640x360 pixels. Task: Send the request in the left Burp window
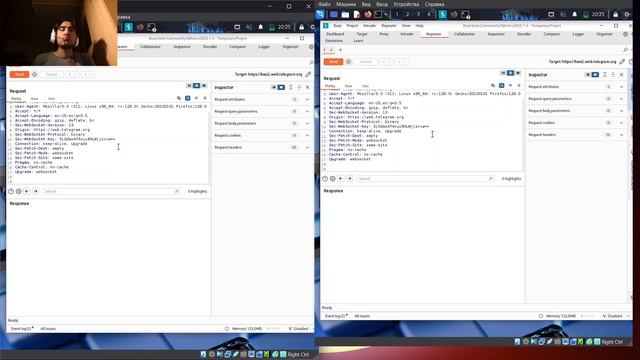pyautogui.click(x=19, y=74)
